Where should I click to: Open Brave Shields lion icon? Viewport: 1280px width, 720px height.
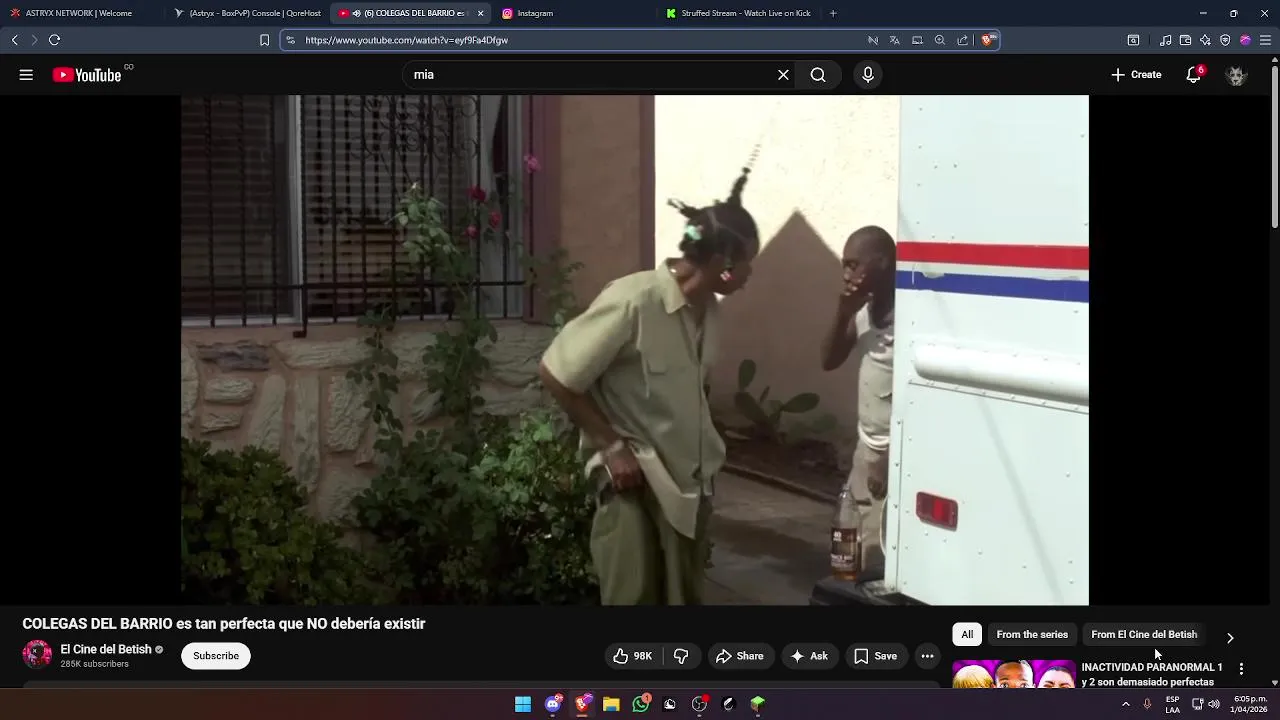click(x=987, y=40)
